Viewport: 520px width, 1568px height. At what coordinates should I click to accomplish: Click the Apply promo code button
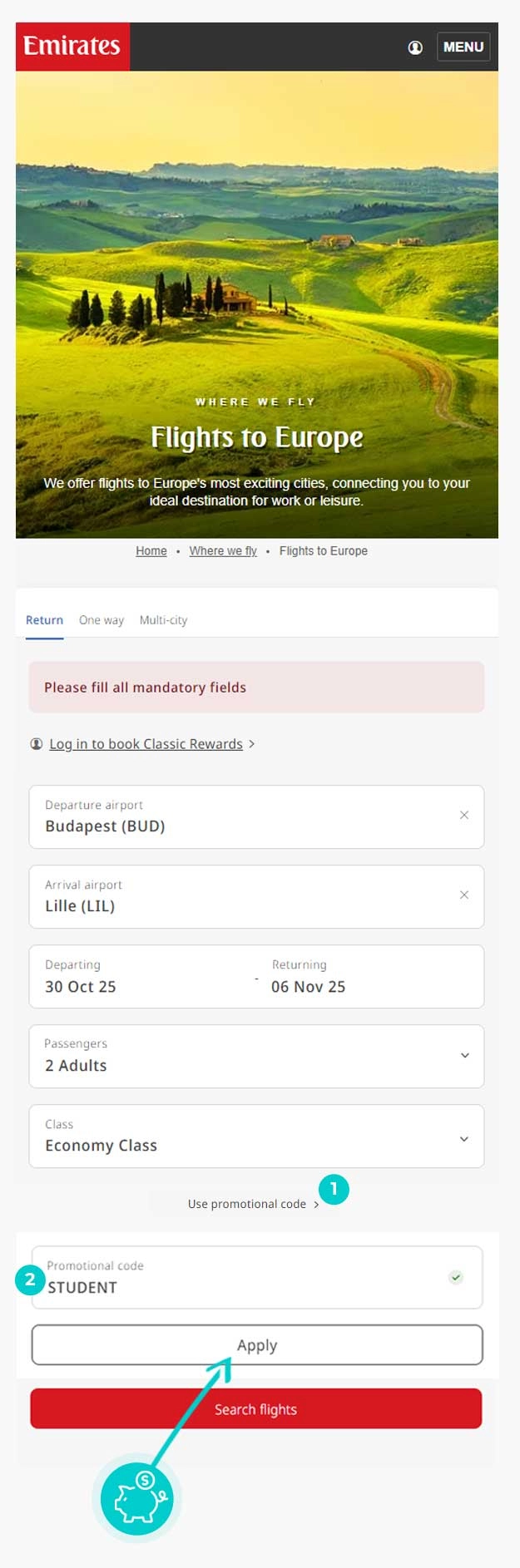(x=256, y=1344)
